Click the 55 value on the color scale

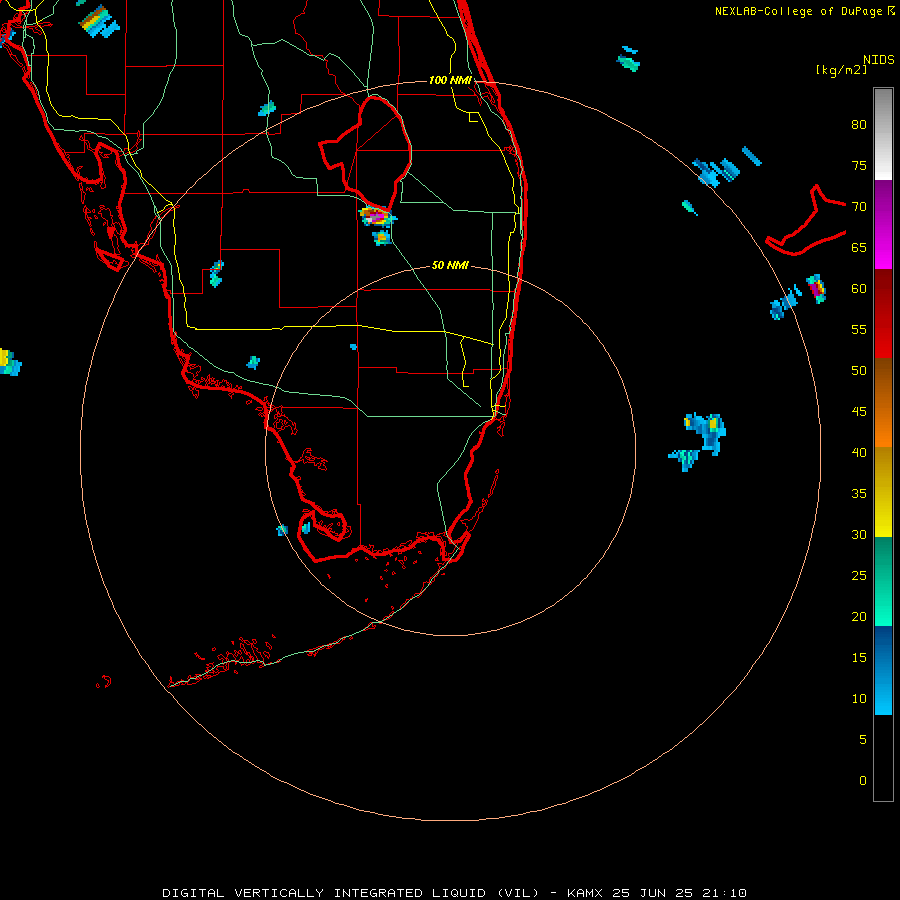pos(859,329)
